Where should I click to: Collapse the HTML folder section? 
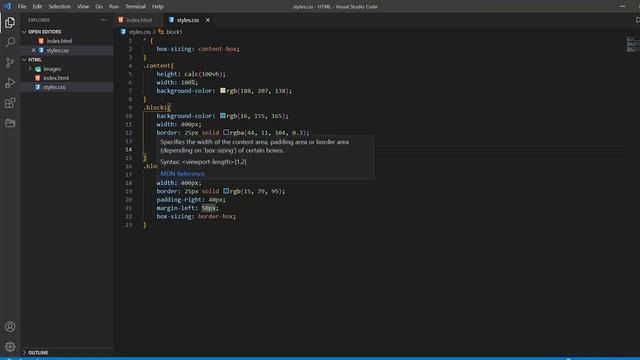pyautogui.click(x=35, y=60)
